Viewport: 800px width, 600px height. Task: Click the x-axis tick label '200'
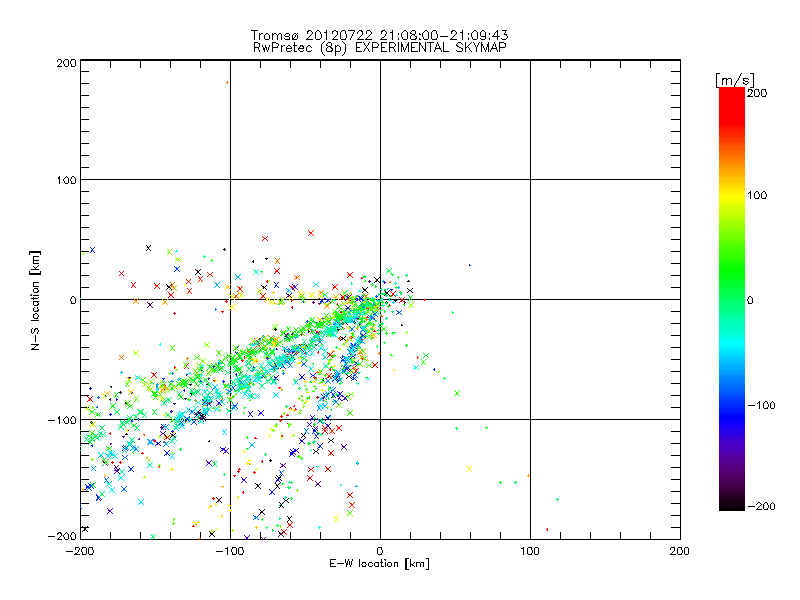pos(680,551)
